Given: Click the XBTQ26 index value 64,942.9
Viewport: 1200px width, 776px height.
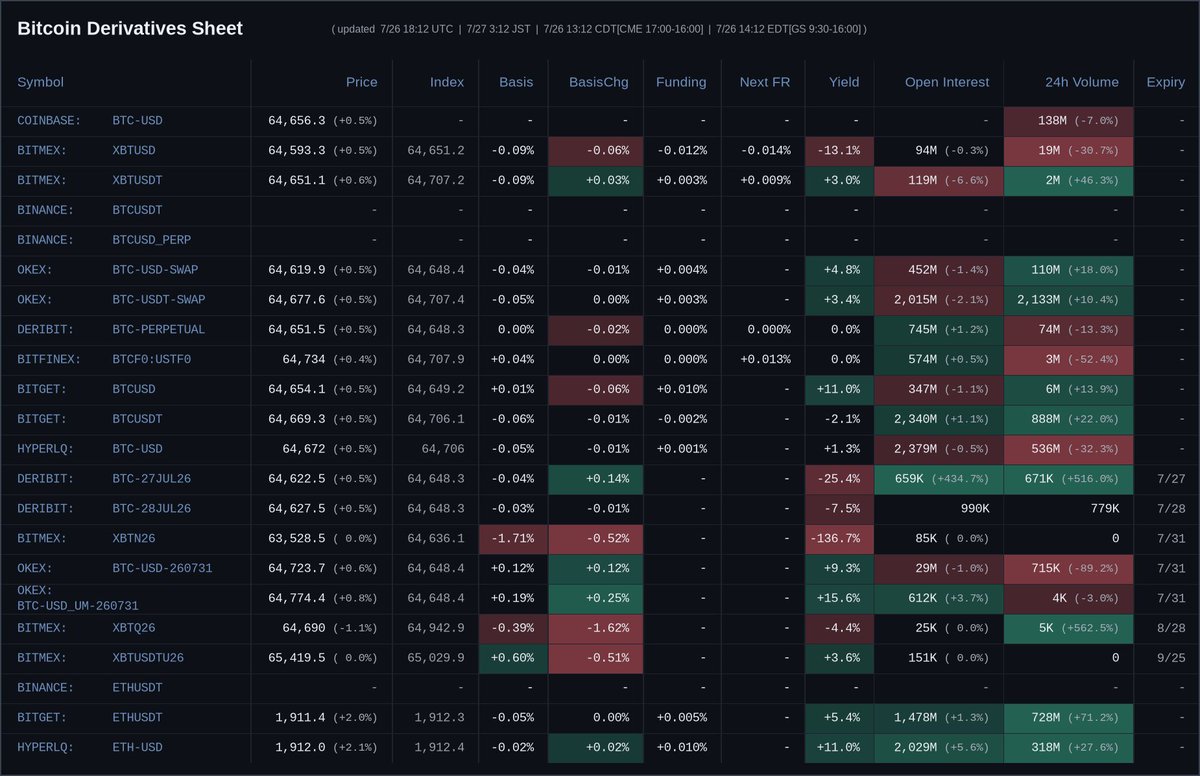Looking at the screenshot, I should click(x=436, y=628).
